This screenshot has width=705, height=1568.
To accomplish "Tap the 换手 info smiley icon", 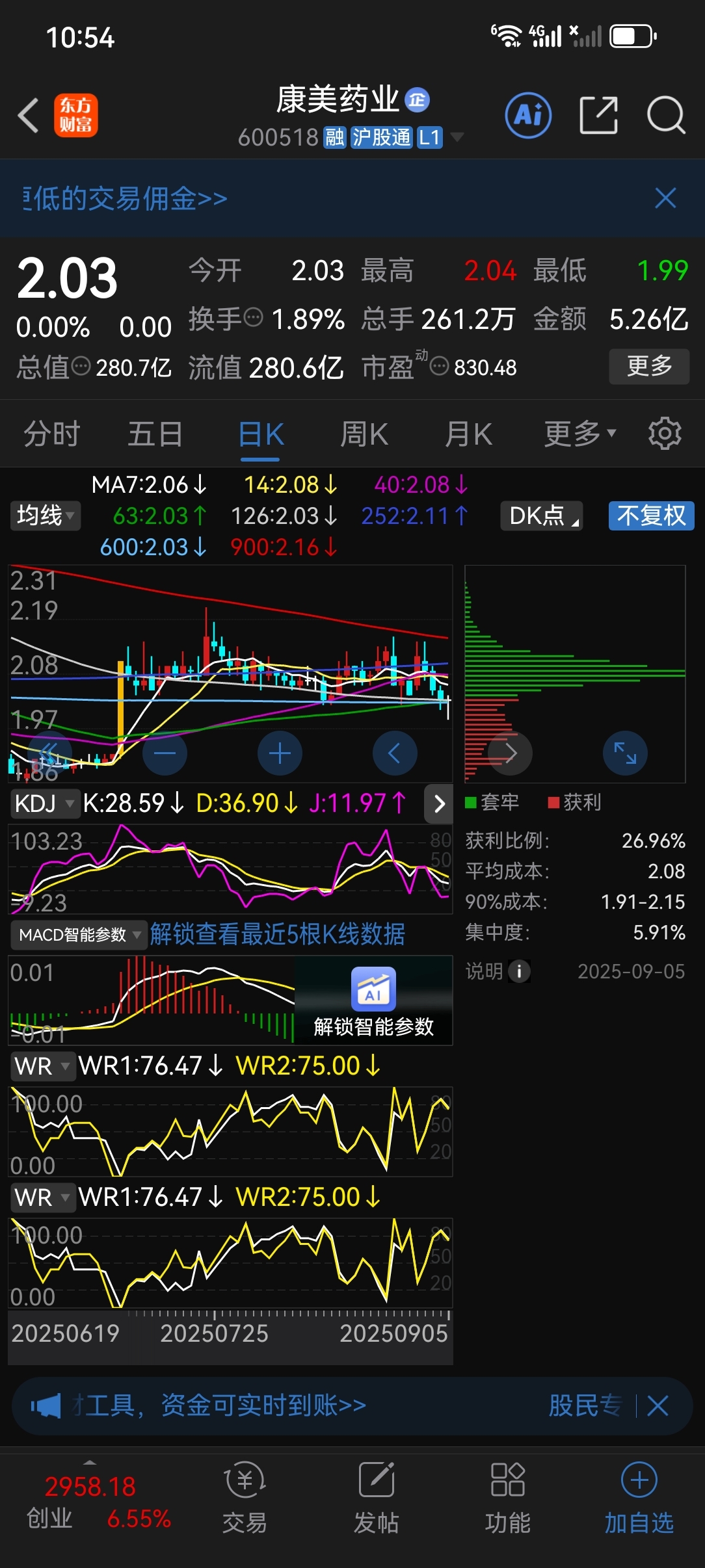I will (x=253, y=318).
